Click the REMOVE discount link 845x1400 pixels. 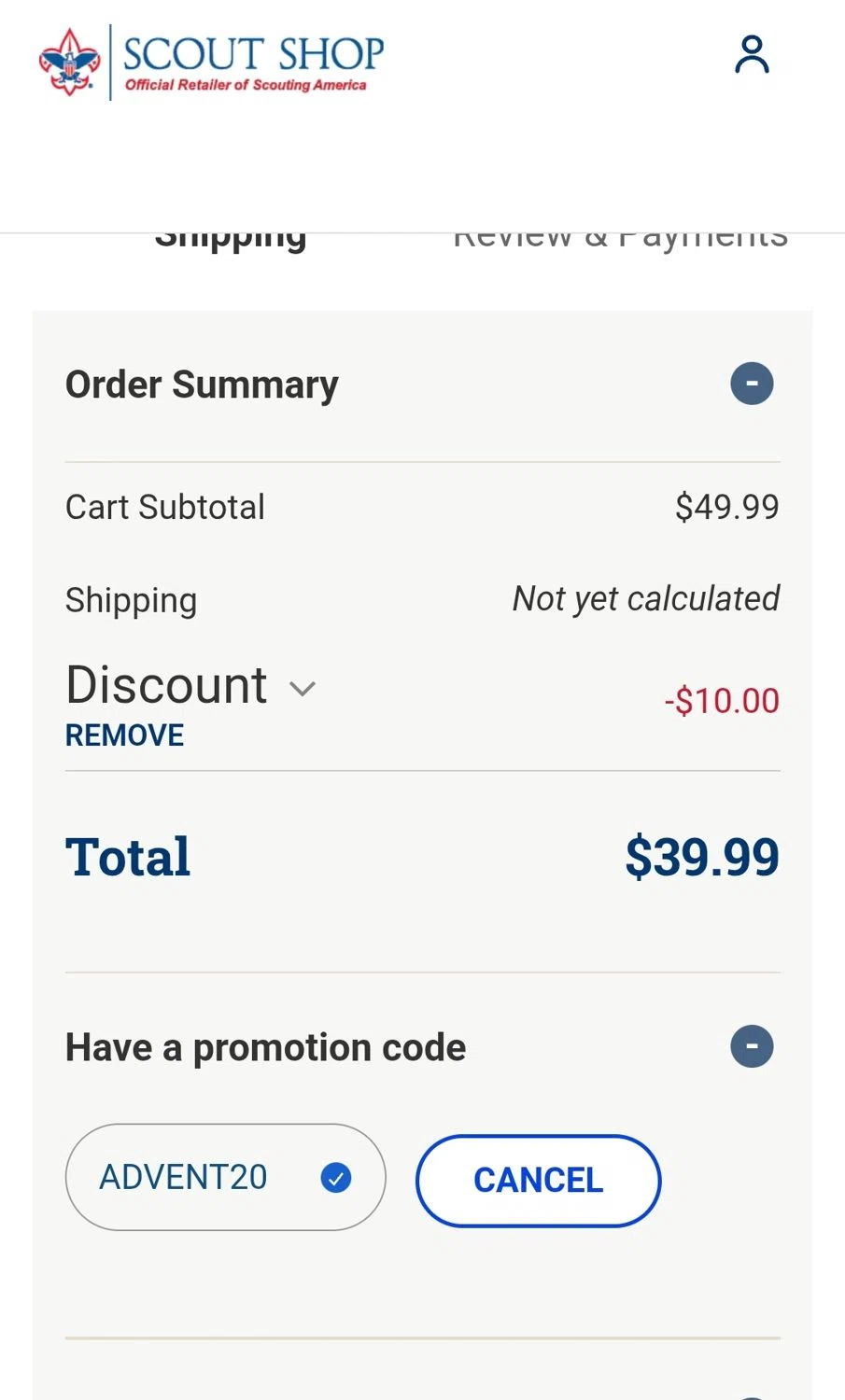tap(124, 735)
